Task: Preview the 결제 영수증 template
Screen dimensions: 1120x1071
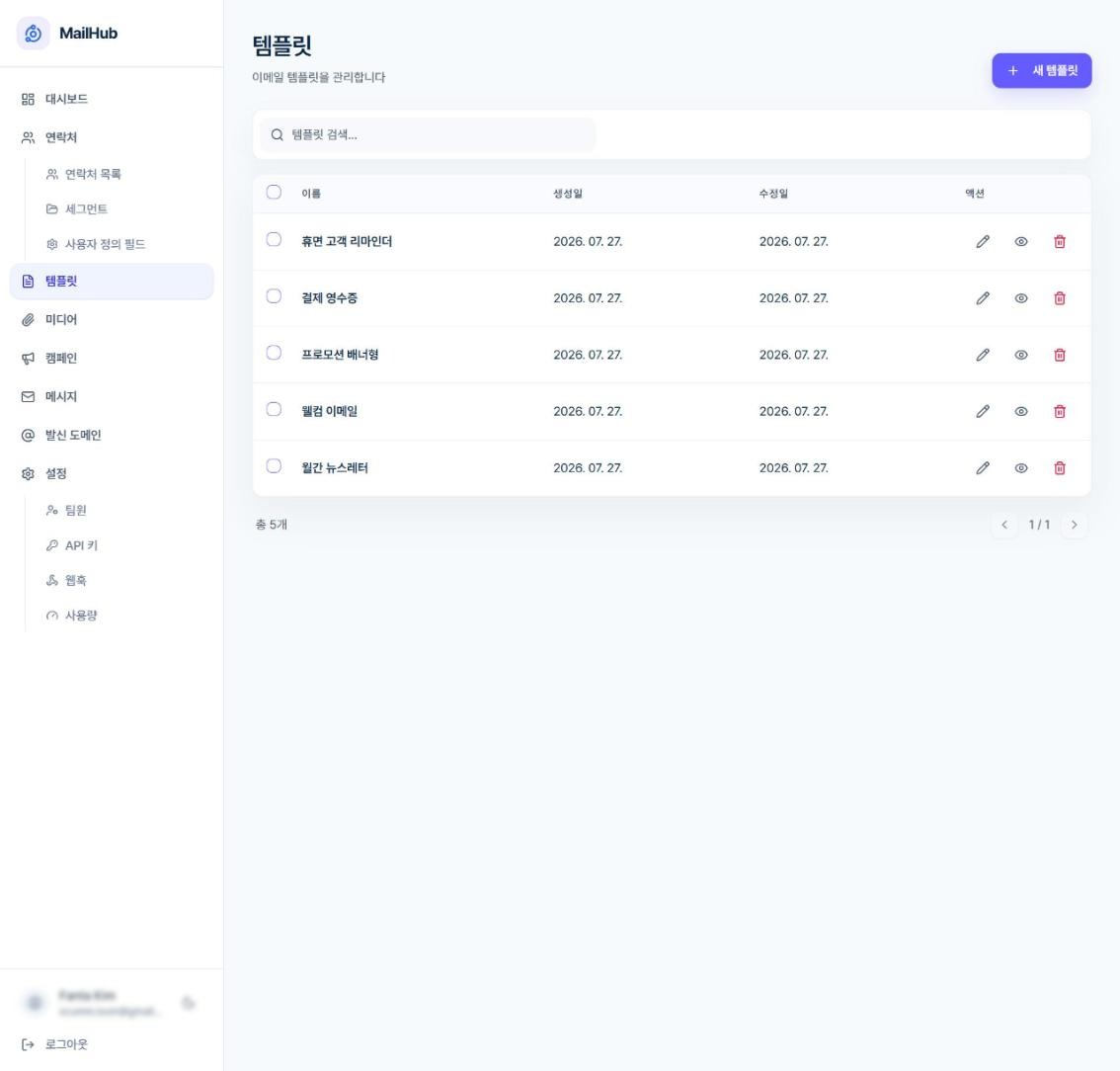Action: [1021, 298]
